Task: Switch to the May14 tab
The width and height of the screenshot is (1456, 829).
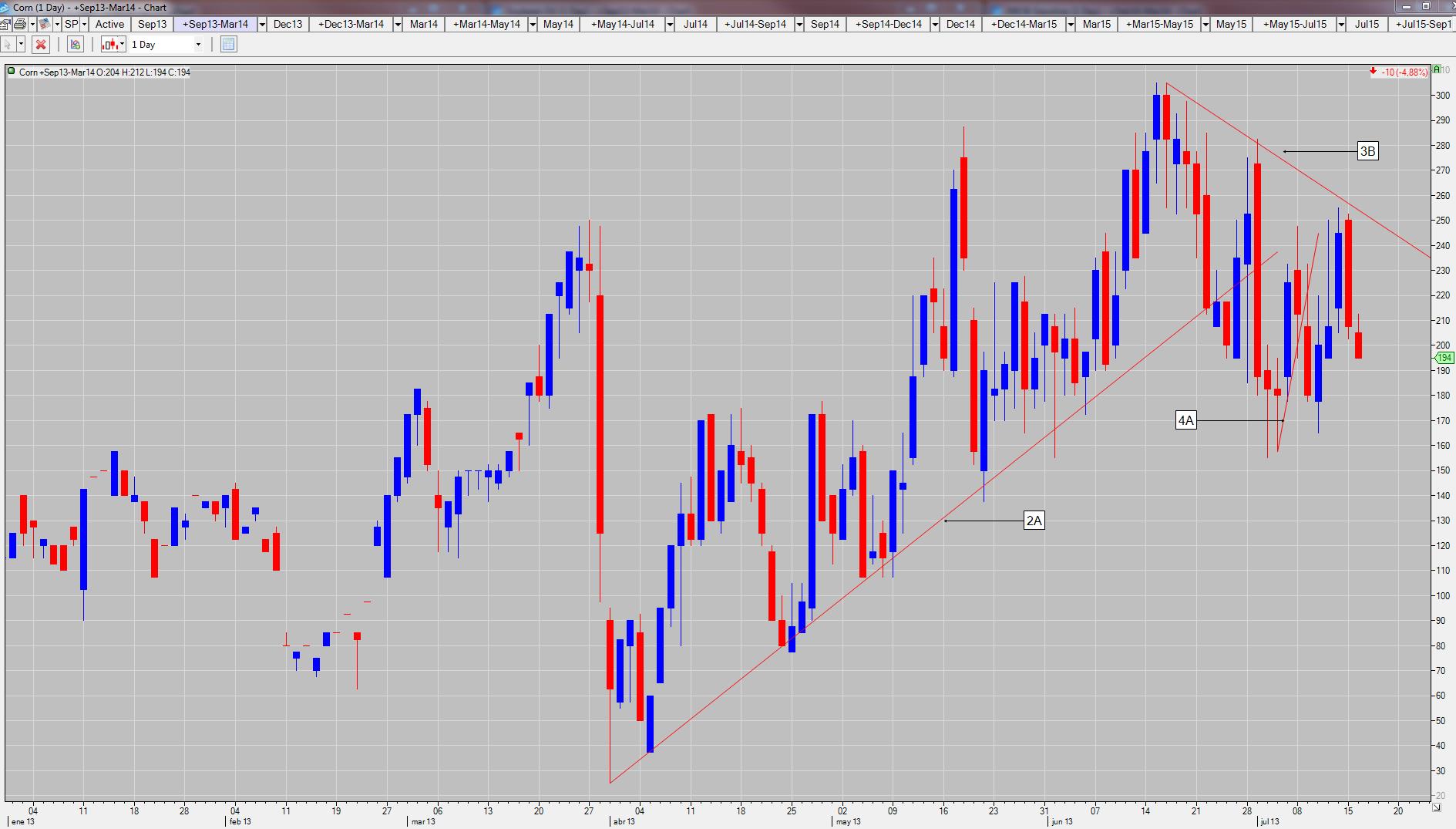Action: point(558,24)
